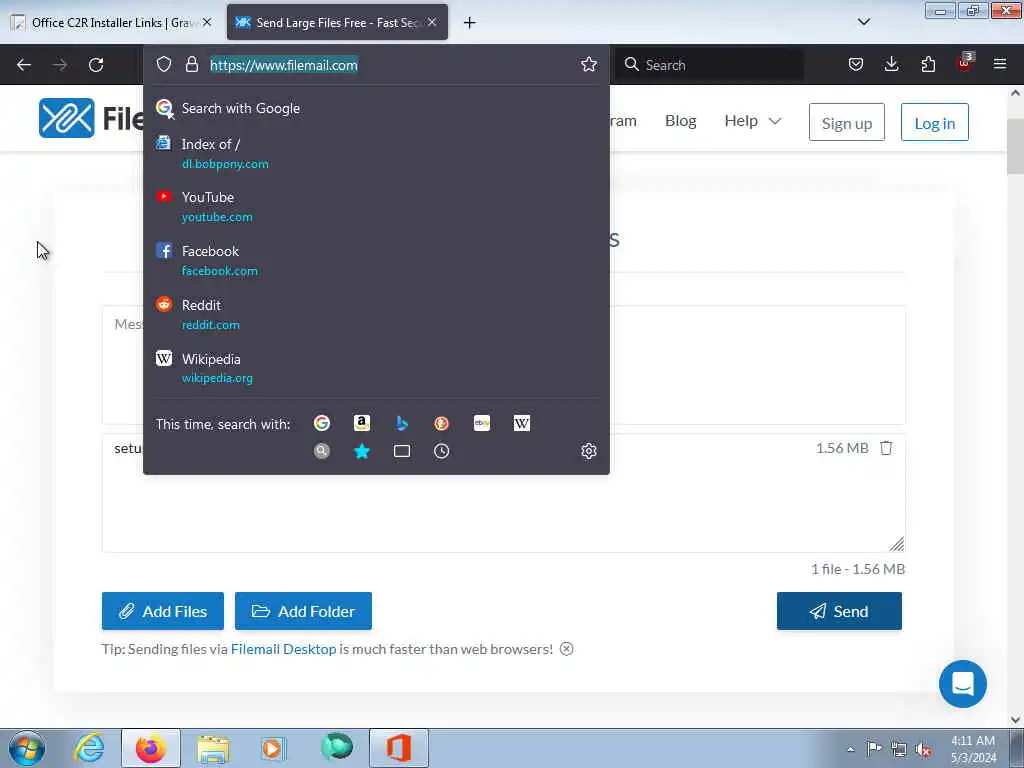Open Windows Start menu orb
This screenshot has height=768, width=1024.
point(27,749)
